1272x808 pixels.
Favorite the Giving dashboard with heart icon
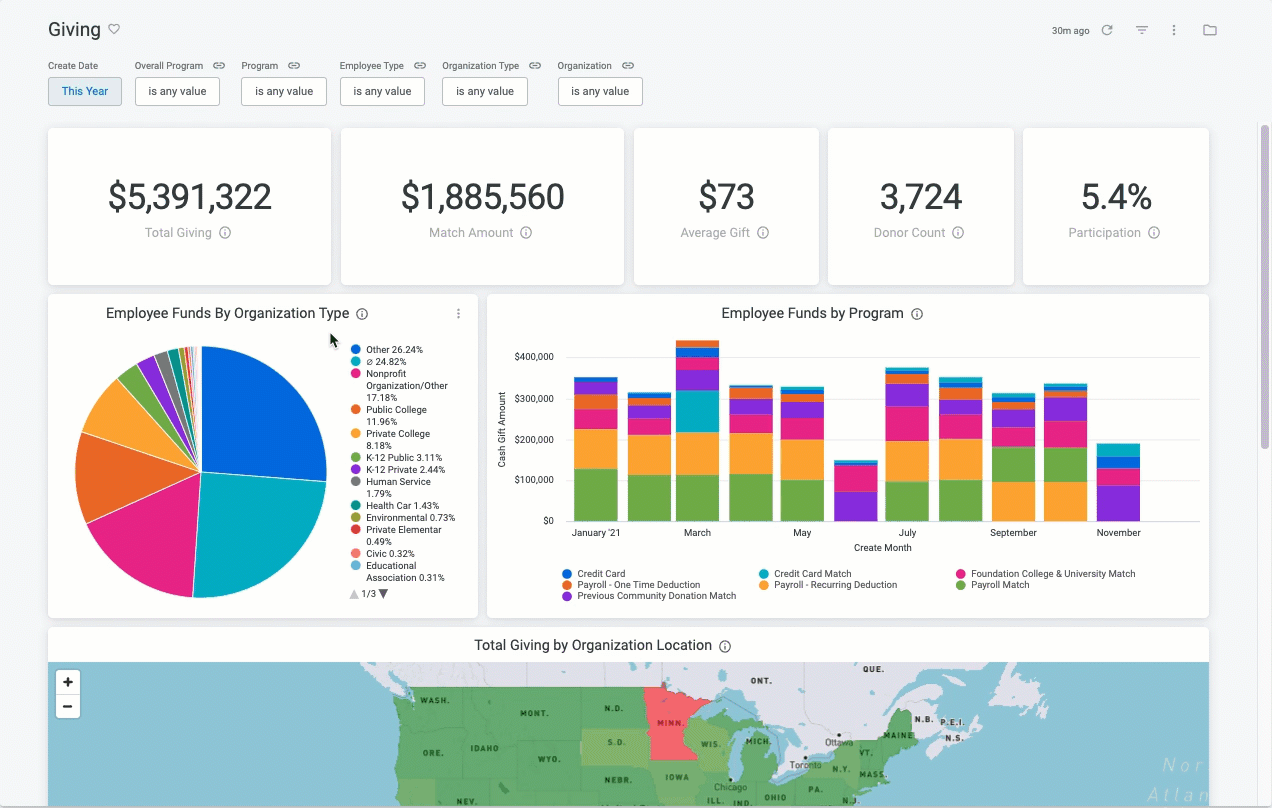click(x=114, y=29)
